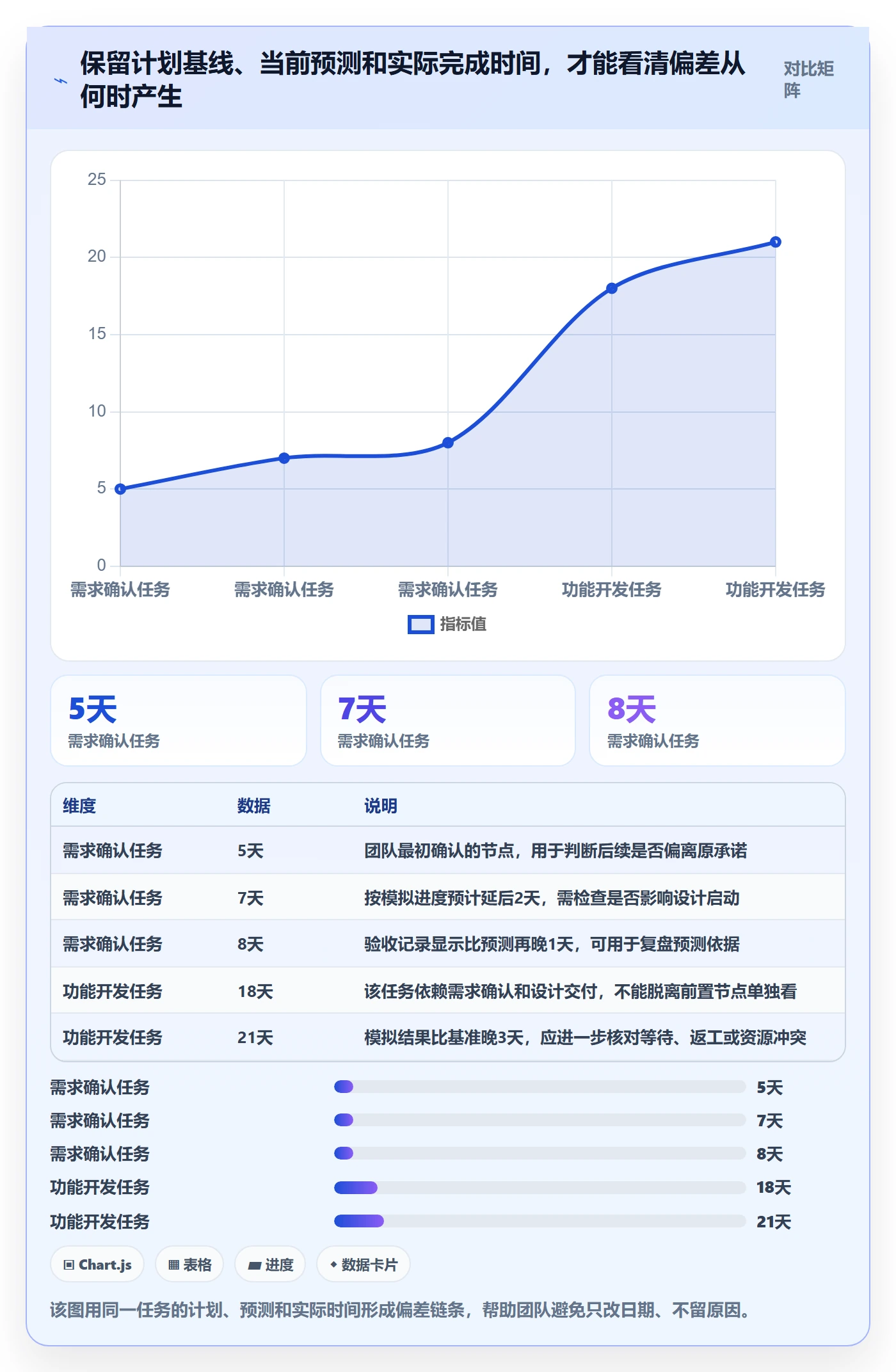Click the 指标值 legend label
This screenshot has width=896, height=1372.
pyautogui.click(x=463, y=625)
